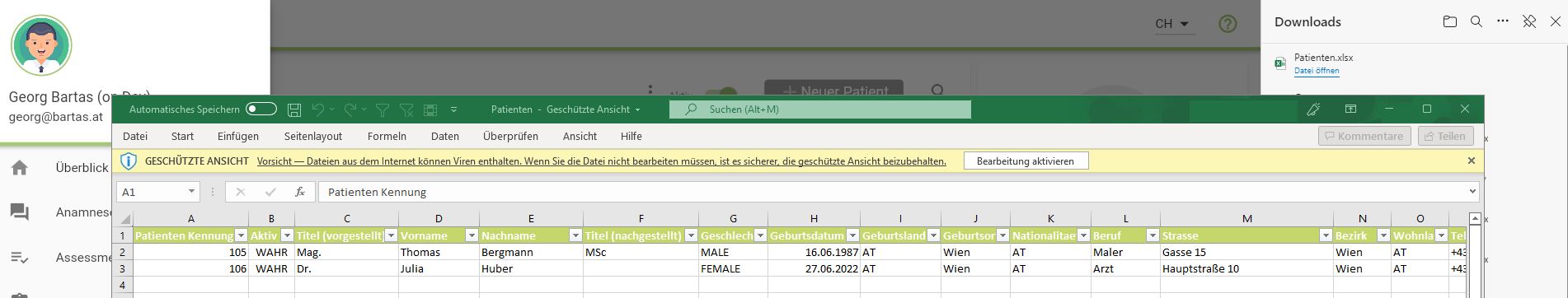Click the Datei öffnen link for Patienten.xlsx

1317,71
